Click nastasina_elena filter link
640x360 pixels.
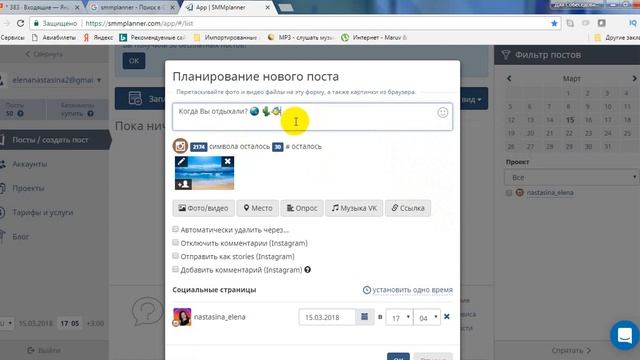point(550,193)
